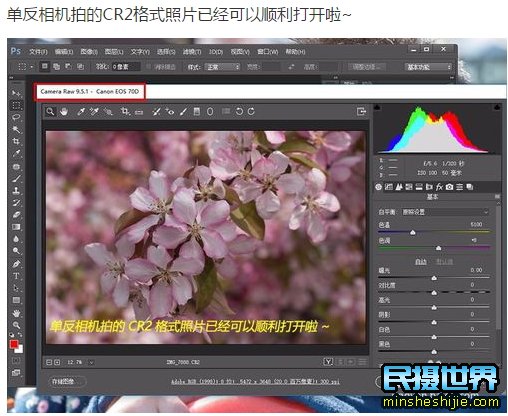The height and width of the screenshot is (416, 508).
Task: Open the 图像(I) menu
Action: (x=89, y=52)
